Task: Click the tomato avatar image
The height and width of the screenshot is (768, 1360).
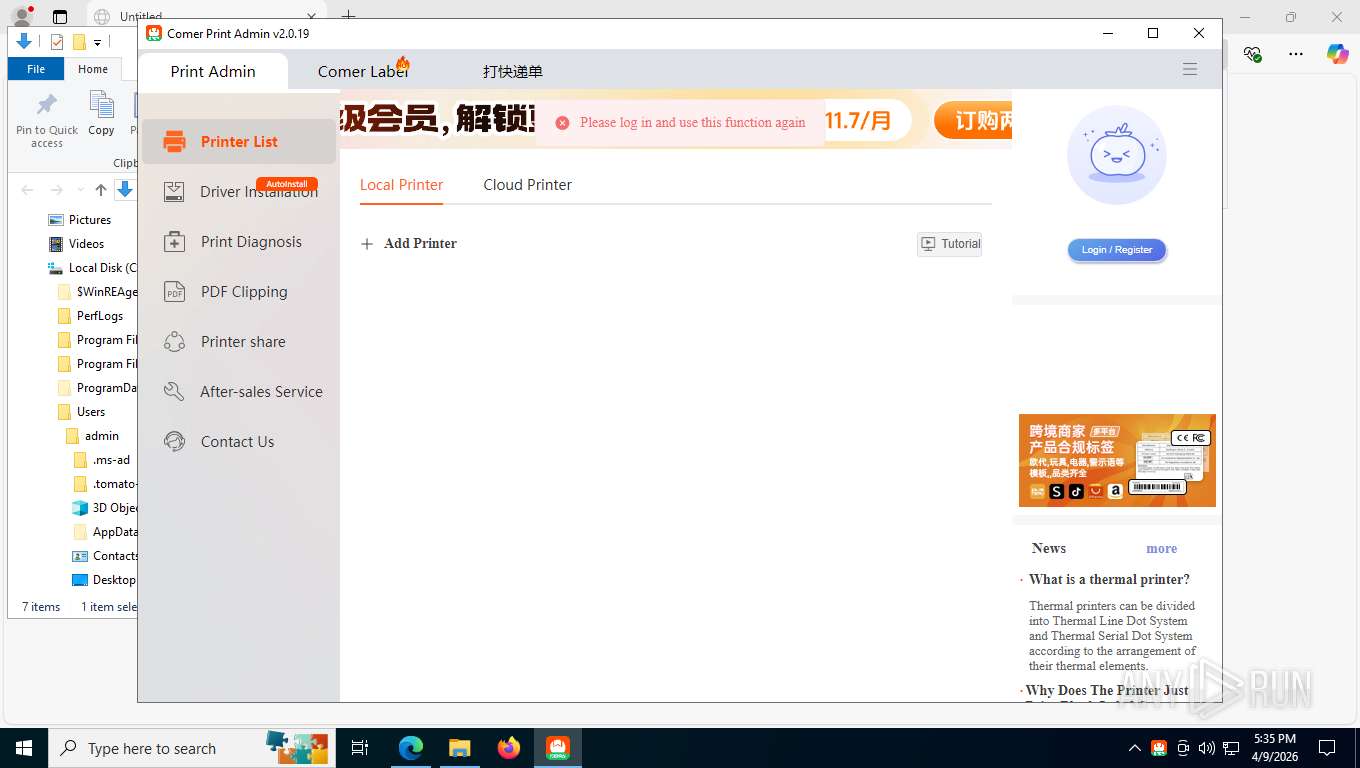Action: [x=1117, y=155]
